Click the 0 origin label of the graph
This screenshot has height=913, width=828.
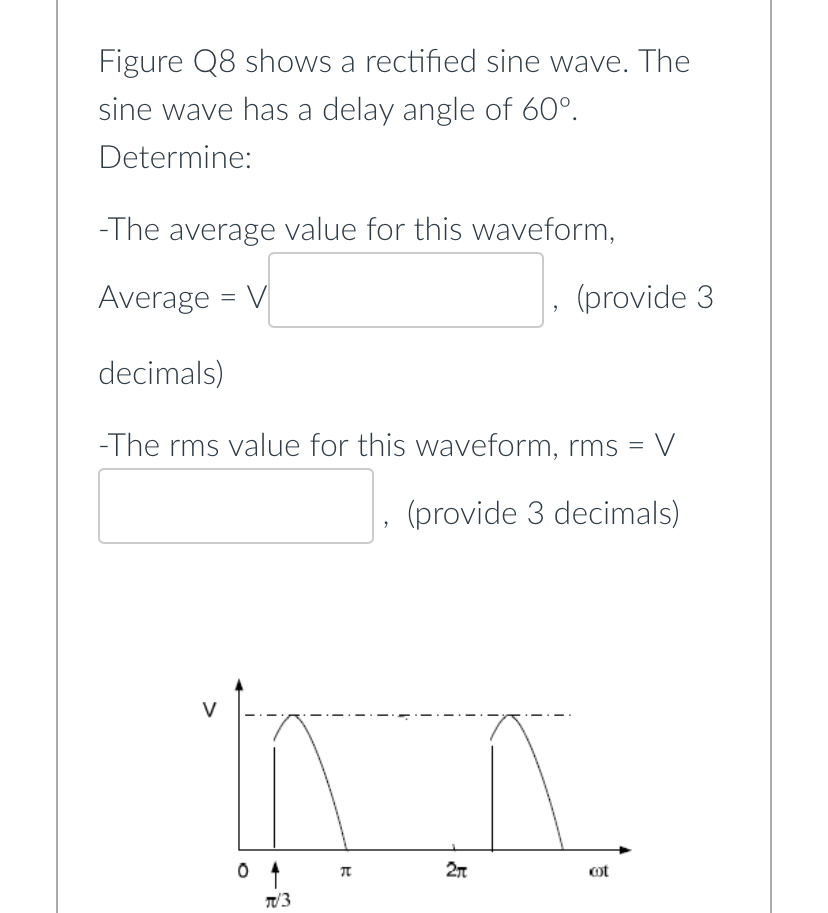242,869
